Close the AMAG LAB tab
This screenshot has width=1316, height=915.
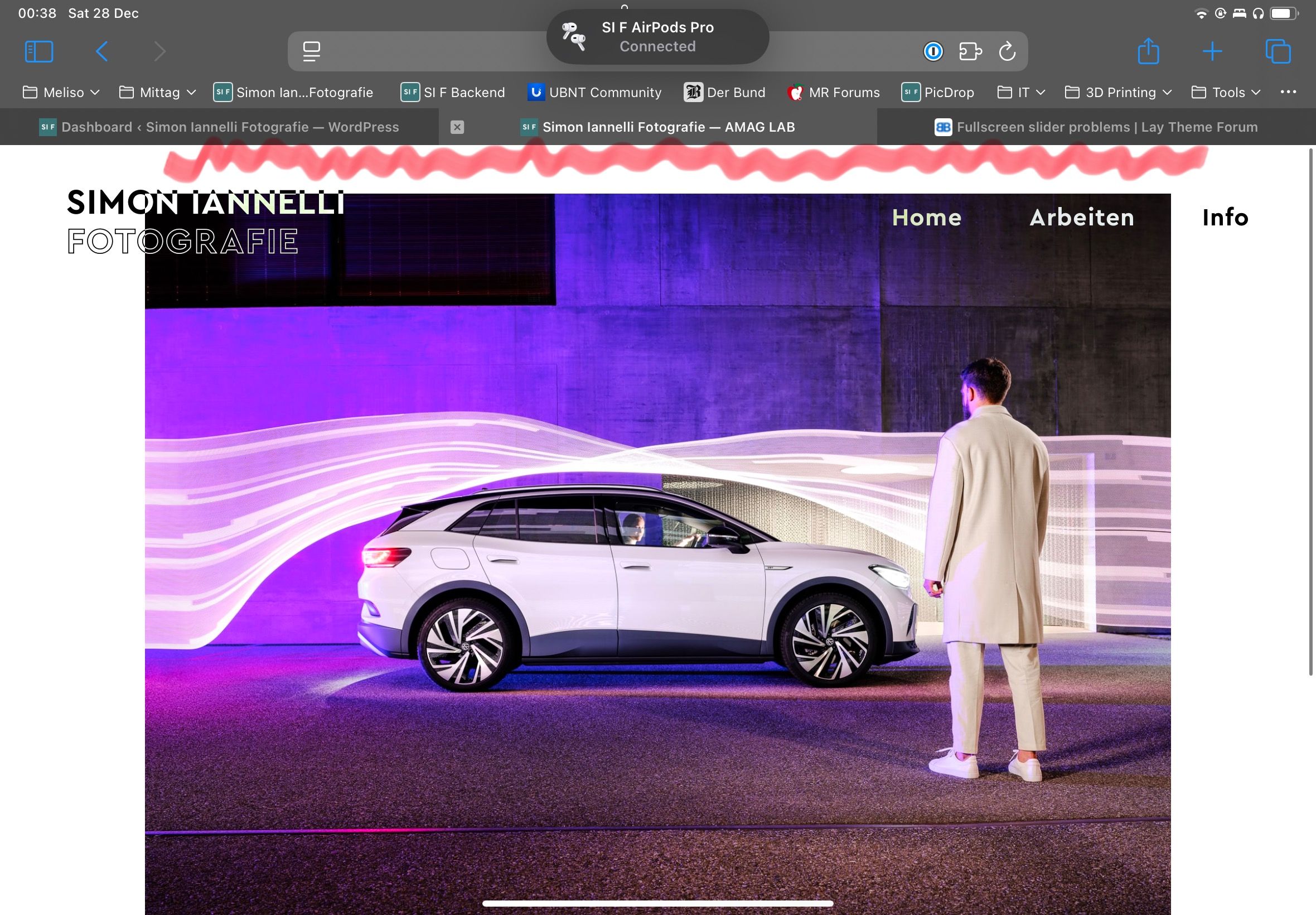457,127
